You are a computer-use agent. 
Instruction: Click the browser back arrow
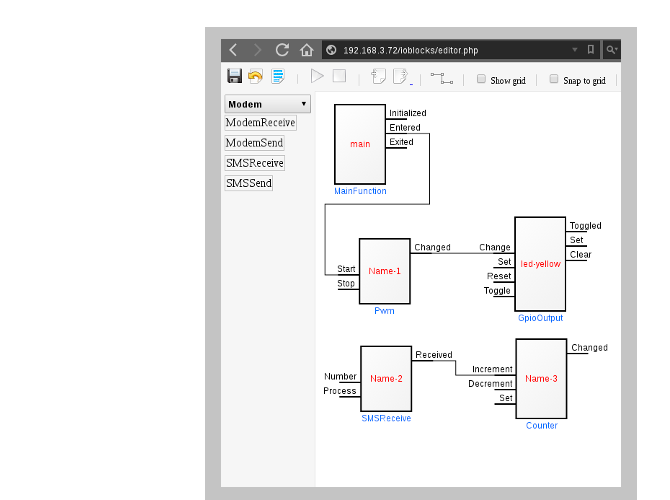click(233, 50)
